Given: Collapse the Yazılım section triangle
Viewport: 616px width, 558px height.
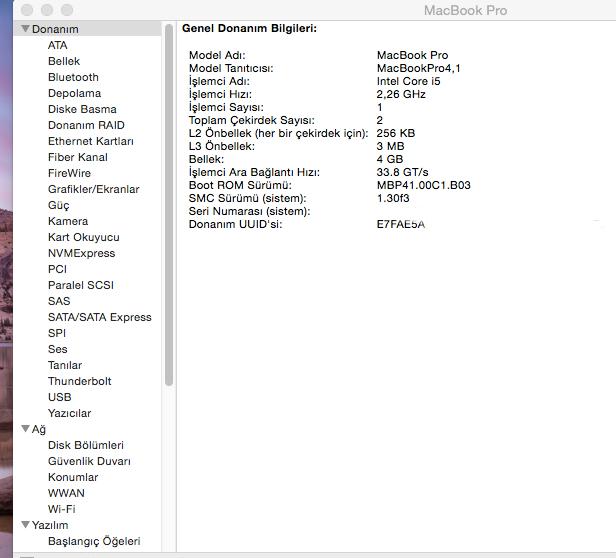Looking at the screenshot, I should point(25,525).
